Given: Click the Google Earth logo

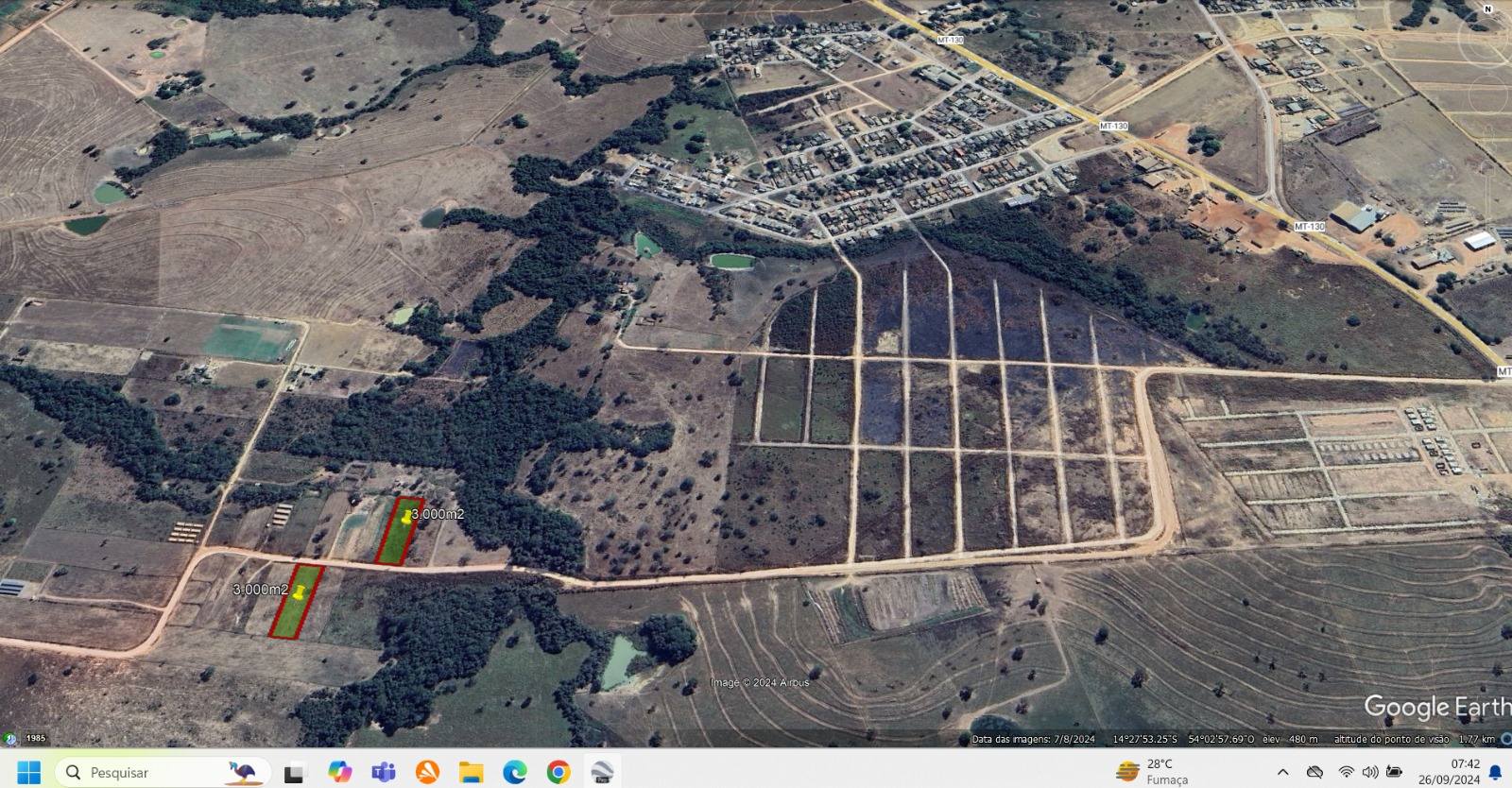Looking at the screenshot, I should [1437, 708].
